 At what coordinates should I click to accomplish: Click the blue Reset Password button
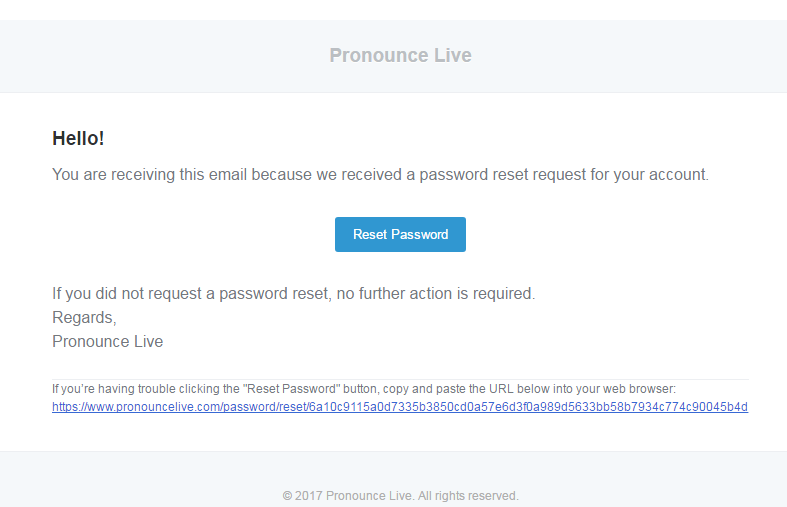pos(400,234)
